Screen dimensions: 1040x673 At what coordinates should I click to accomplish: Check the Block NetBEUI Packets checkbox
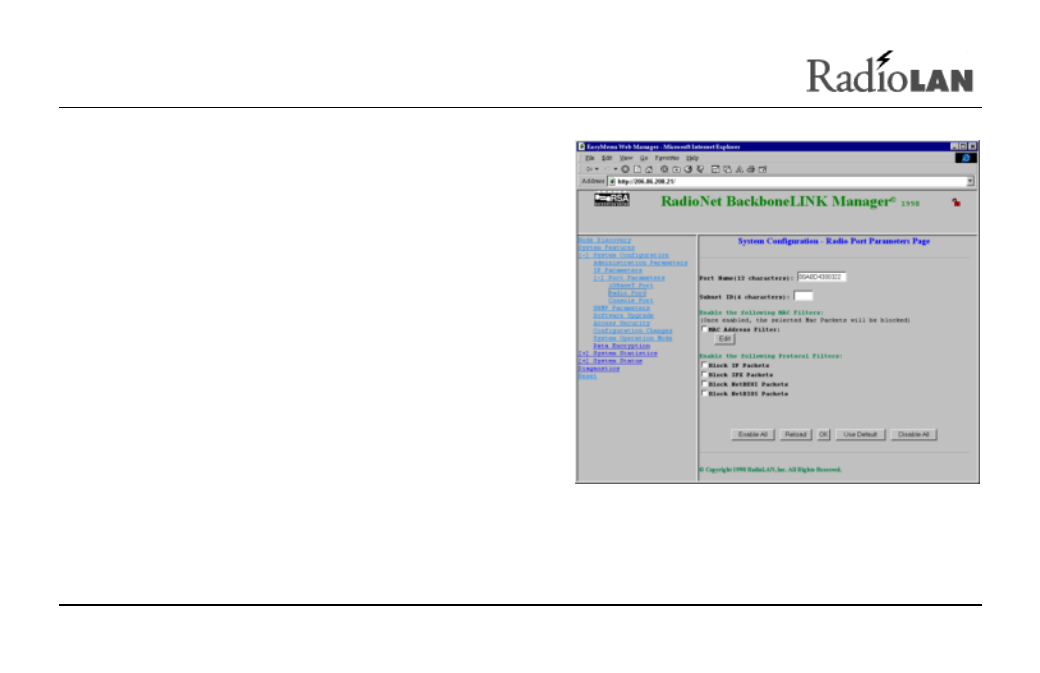[x=704, y=383]
